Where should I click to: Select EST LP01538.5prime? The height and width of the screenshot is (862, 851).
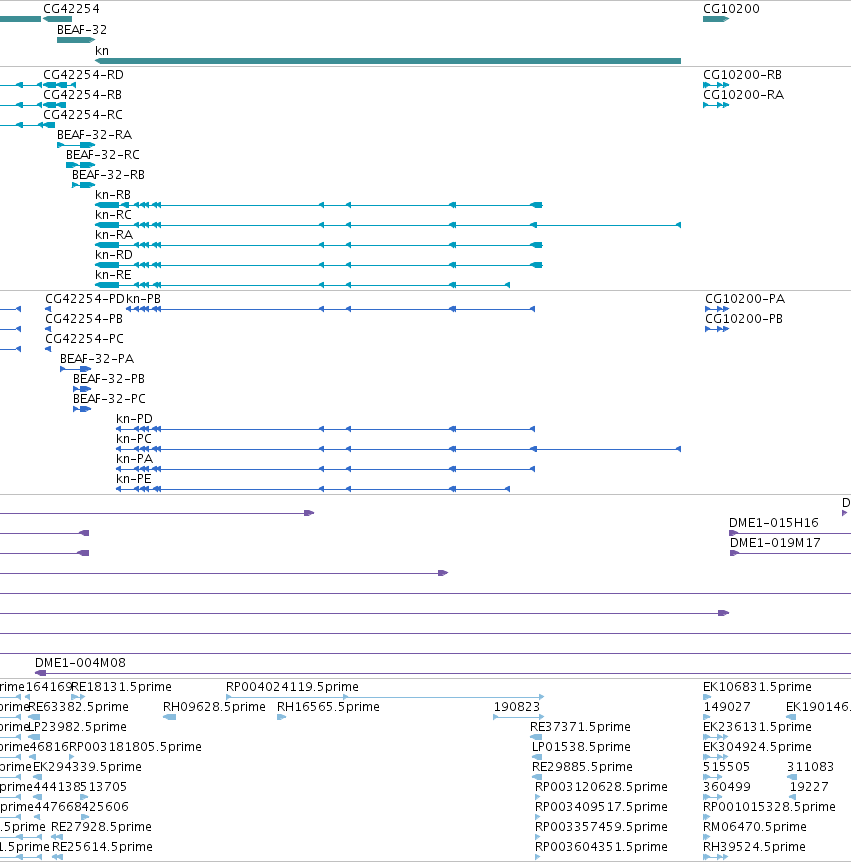[581, 747]
